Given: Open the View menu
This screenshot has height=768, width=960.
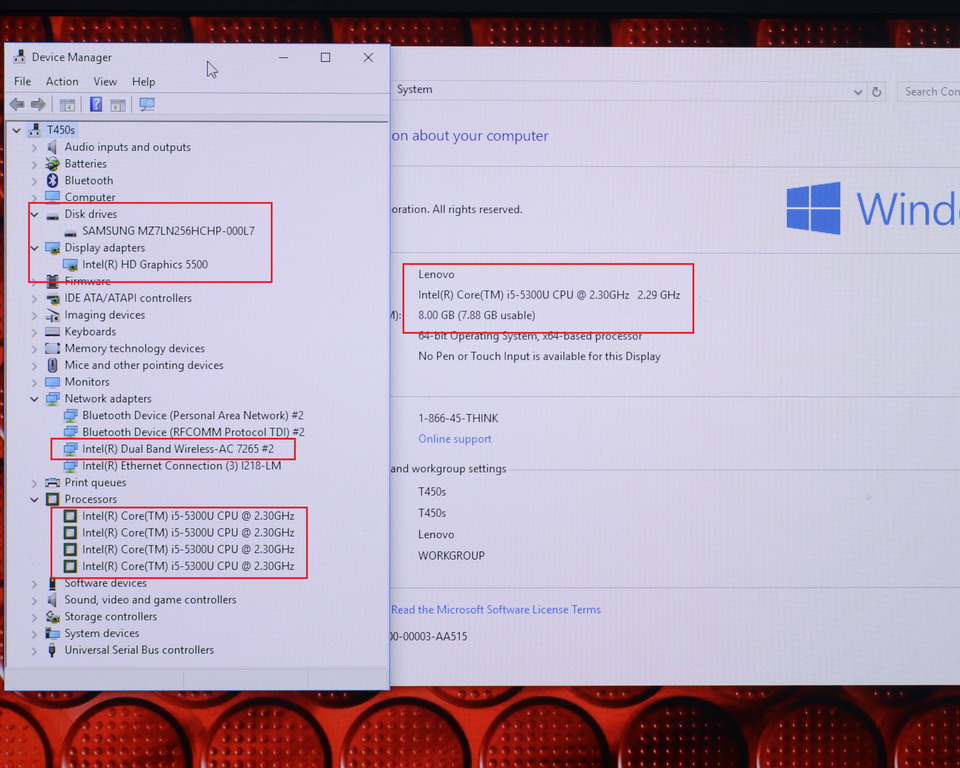Looking at the screenshot, I should [x=105, y=81].
